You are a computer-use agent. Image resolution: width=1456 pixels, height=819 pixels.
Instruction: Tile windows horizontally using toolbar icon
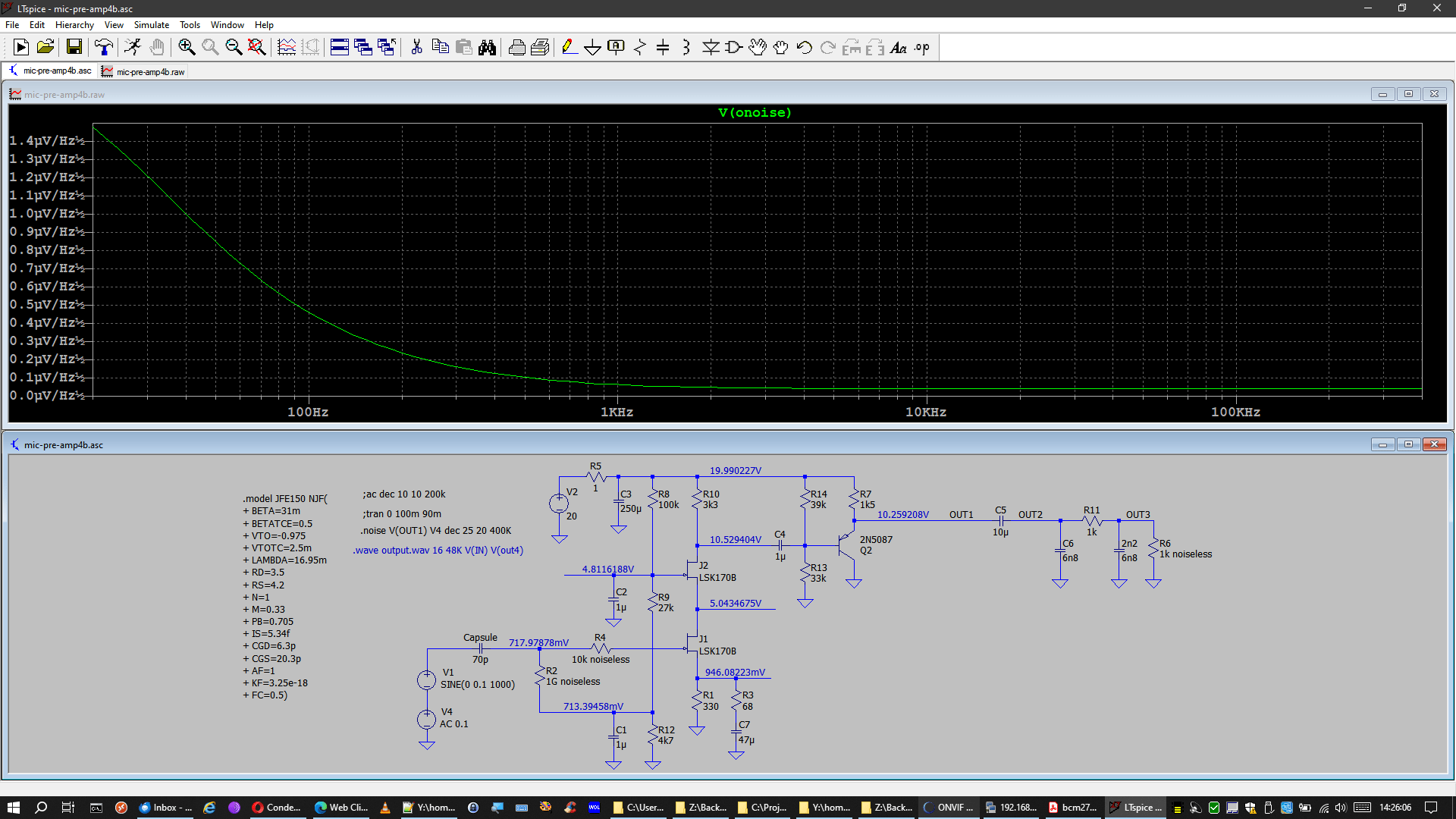[x=340, y=47]
